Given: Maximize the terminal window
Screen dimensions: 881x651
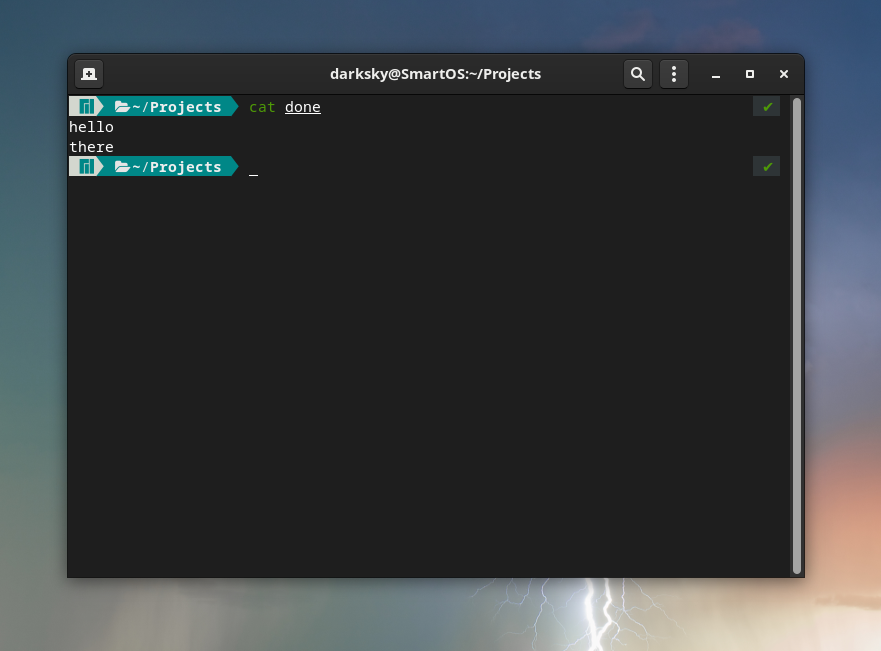Looking at the screenshot, I should coord(750,74).
